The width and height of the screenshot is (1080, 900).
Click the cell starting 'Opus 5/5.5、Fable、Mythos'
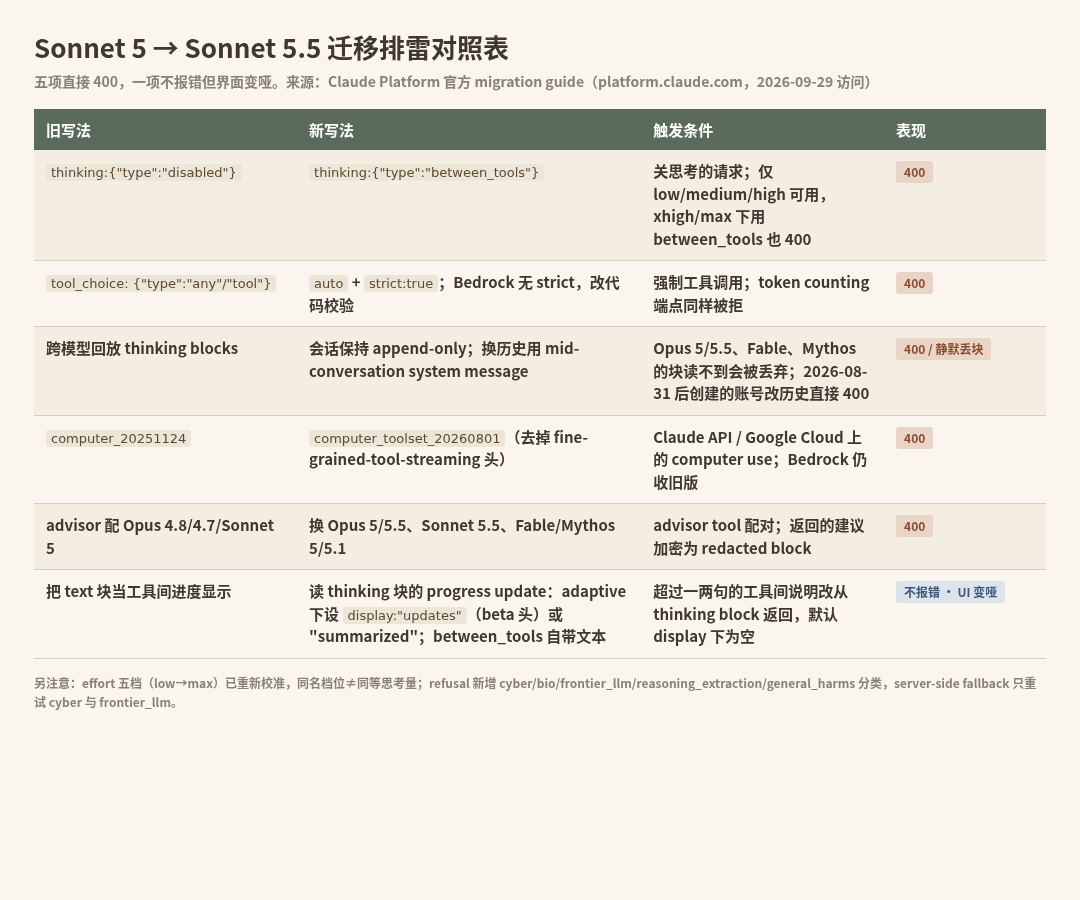(x=761, y=370)
